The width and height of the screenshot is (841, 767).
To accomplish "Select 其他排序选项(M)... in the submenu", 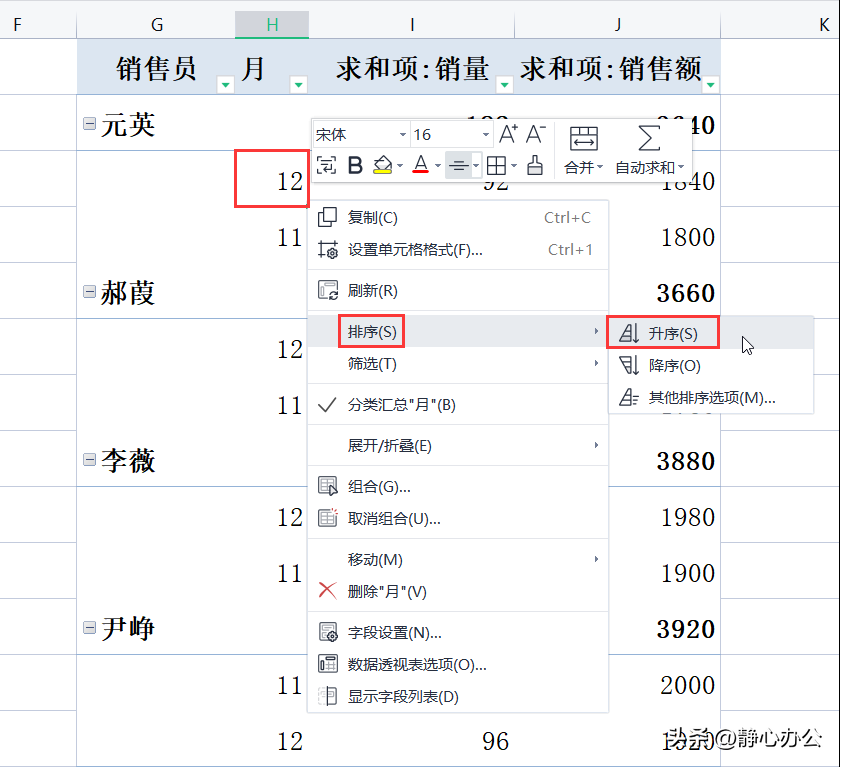I will 711,397.
